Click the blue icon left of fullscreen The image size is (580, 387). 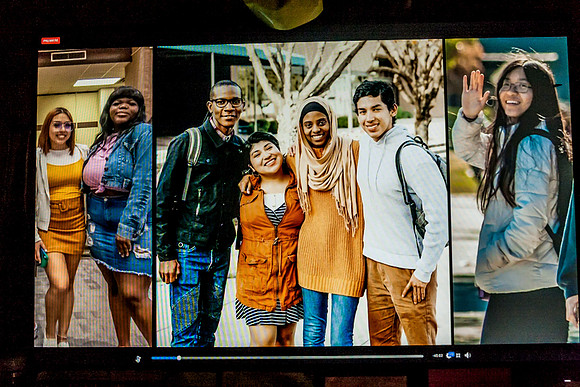click(450, 355)
